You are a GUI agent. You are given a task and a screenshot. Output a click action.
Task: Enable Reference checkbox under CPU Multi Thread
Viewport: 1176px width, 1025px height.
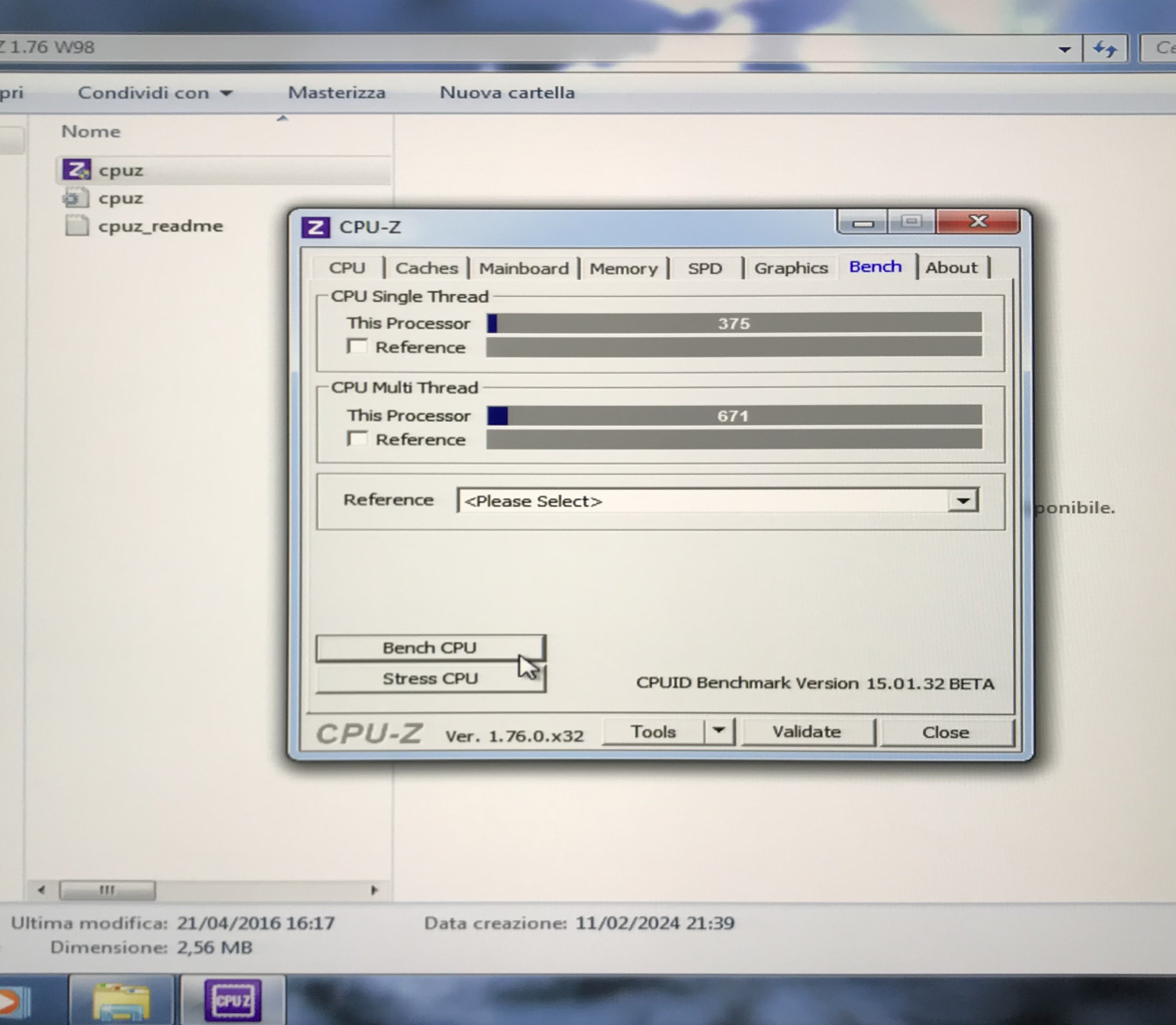pos(357,439)
